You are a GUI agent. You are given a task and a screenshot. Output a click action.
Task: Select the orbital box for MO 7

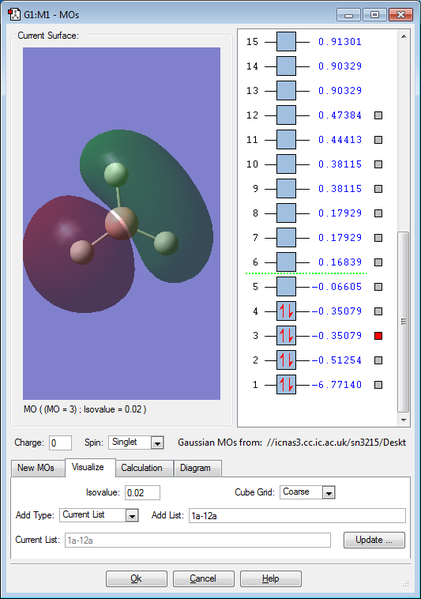286,238
